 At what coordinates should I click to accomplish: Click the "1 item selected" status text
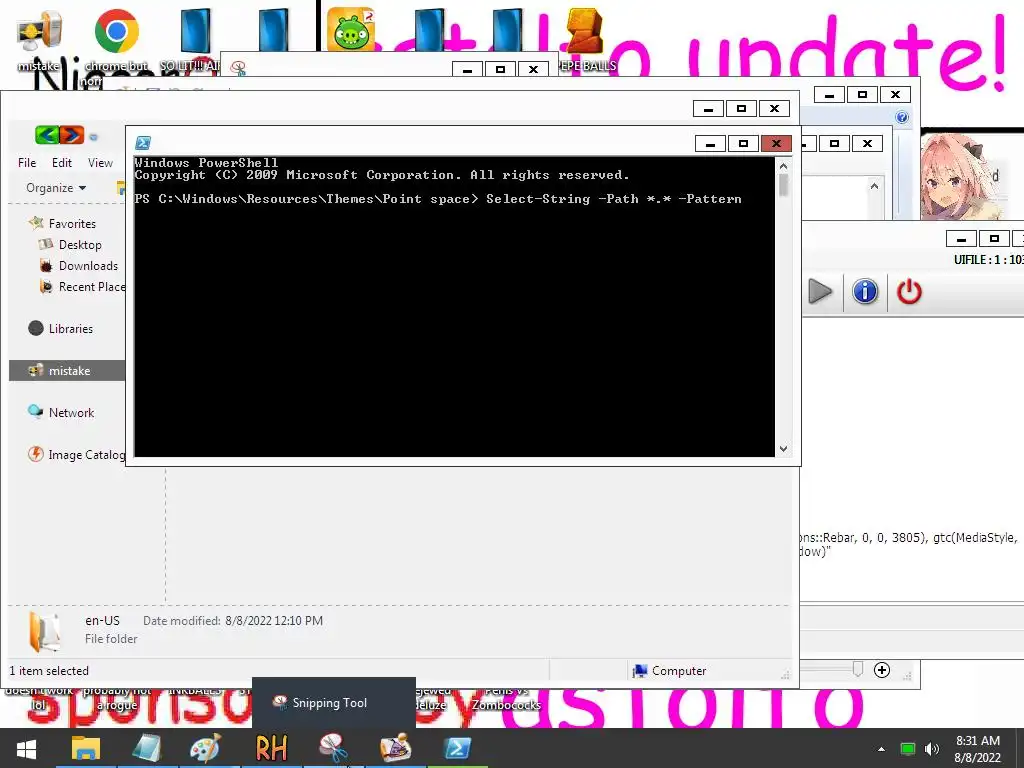(49, 671)
